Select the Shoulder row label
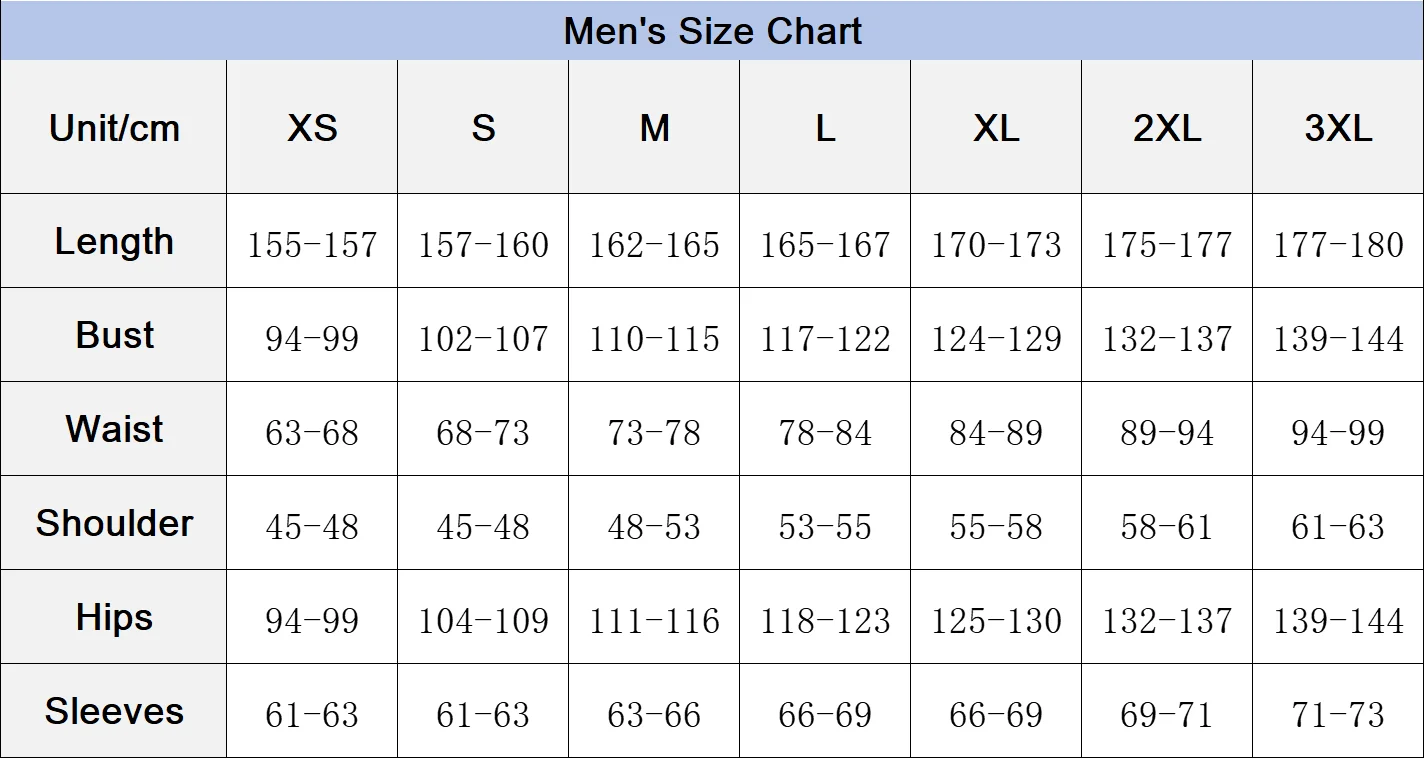 click(114, 524)
